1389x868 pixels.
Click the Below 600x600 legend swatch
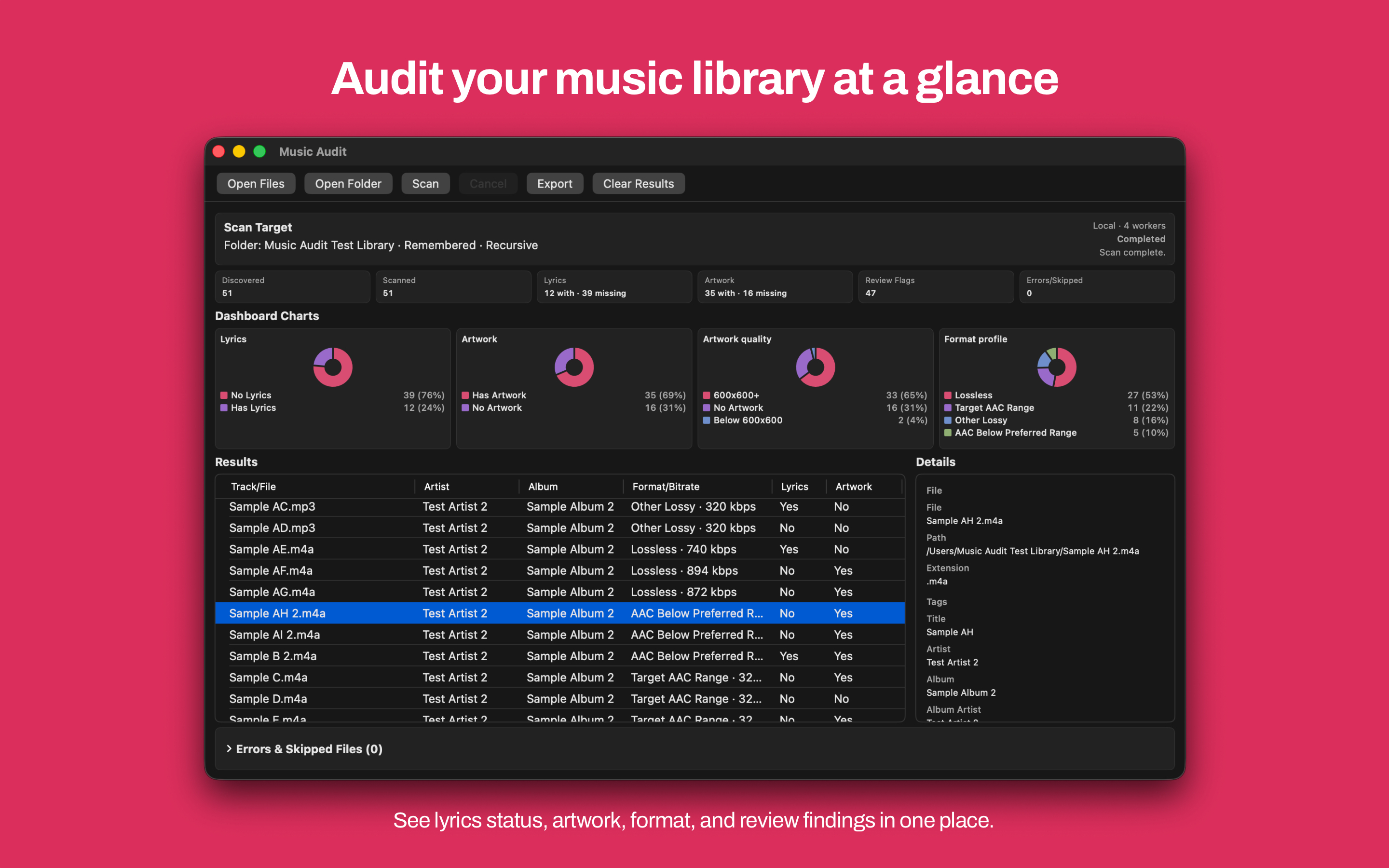(707, 420)
